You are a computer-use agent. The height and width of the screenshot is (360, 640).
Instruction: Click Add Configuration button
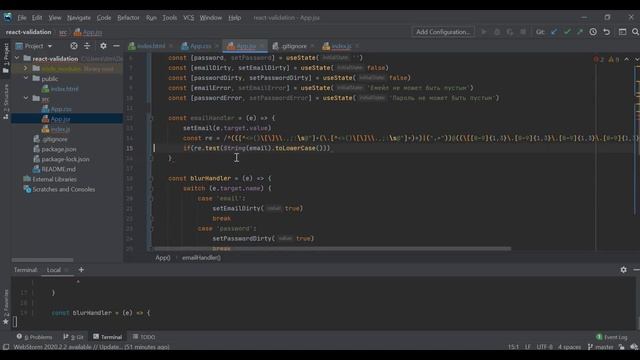click(x=443, y=32)
